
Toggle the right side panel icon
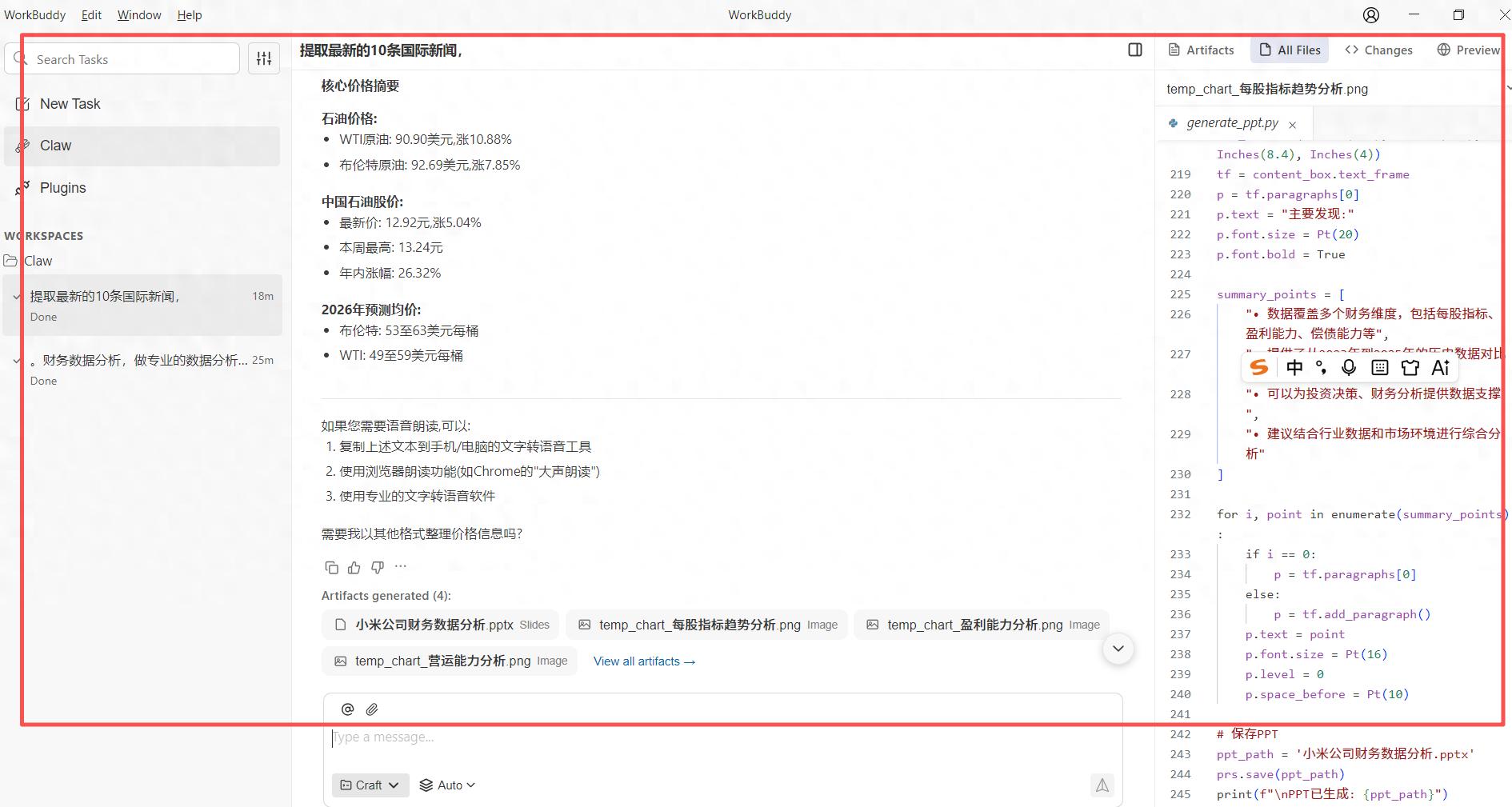pos(1134,50)
